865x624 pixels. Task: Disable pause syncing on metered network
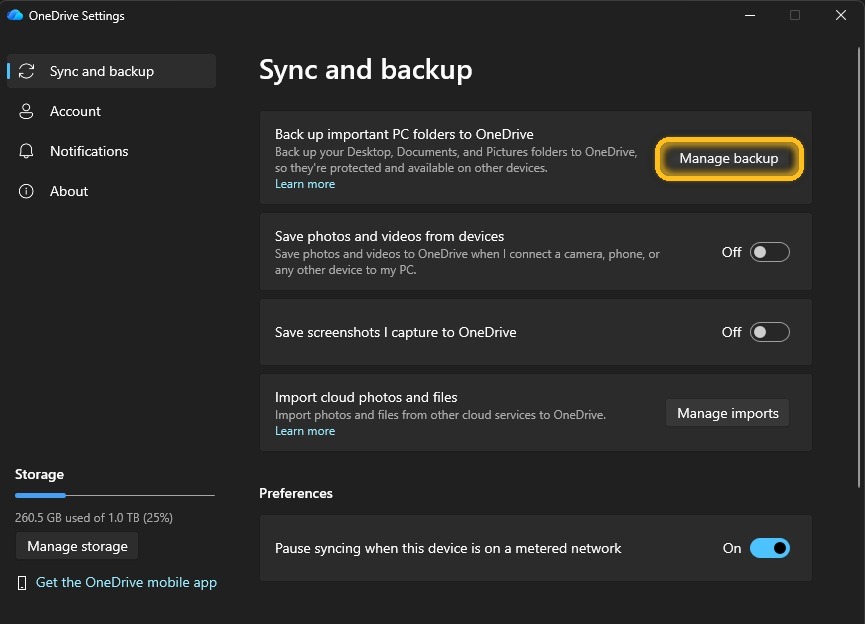770,548
